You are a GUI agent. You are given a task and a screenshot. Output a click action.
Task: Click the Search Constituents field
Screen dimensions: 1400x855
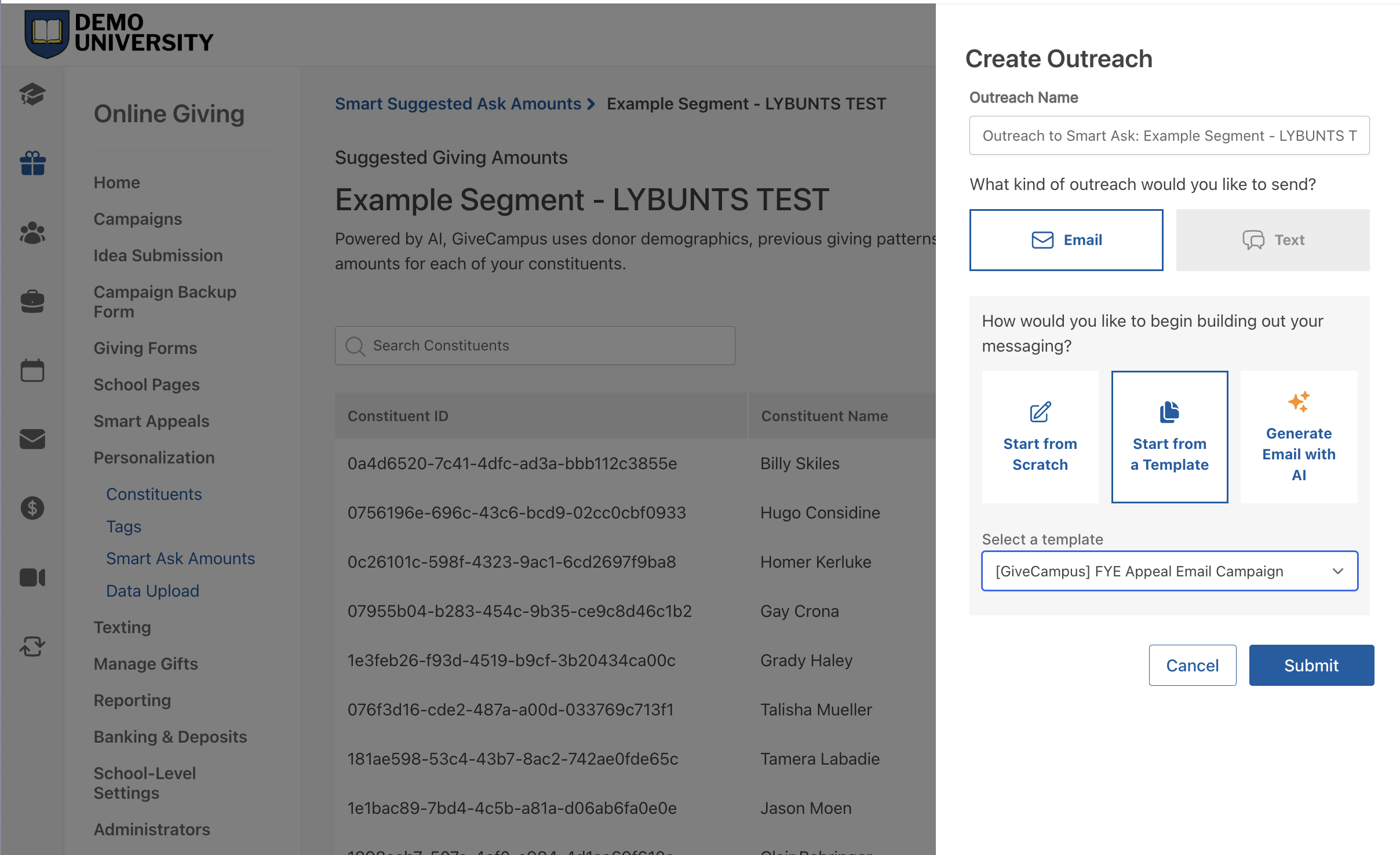pos(535,346)
